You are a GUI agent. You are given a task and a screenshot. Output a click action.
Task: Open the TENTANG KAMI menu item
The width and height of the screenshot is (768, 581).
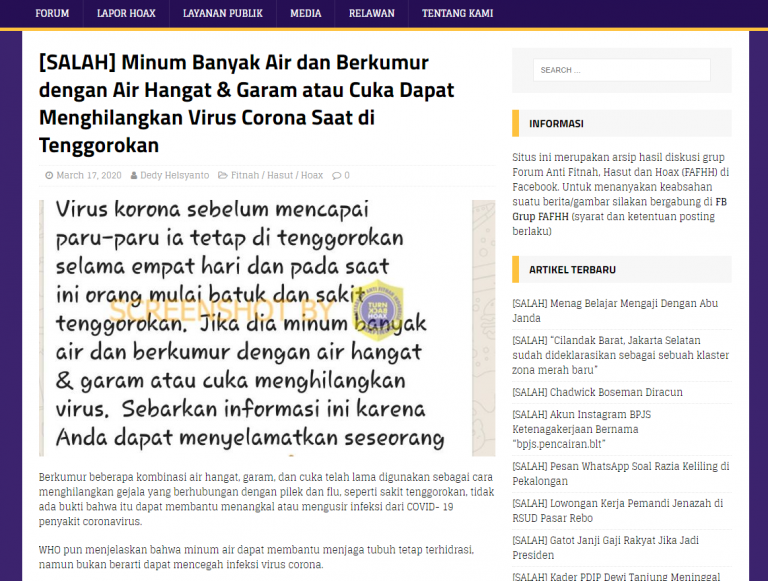(x=457, y=14)
